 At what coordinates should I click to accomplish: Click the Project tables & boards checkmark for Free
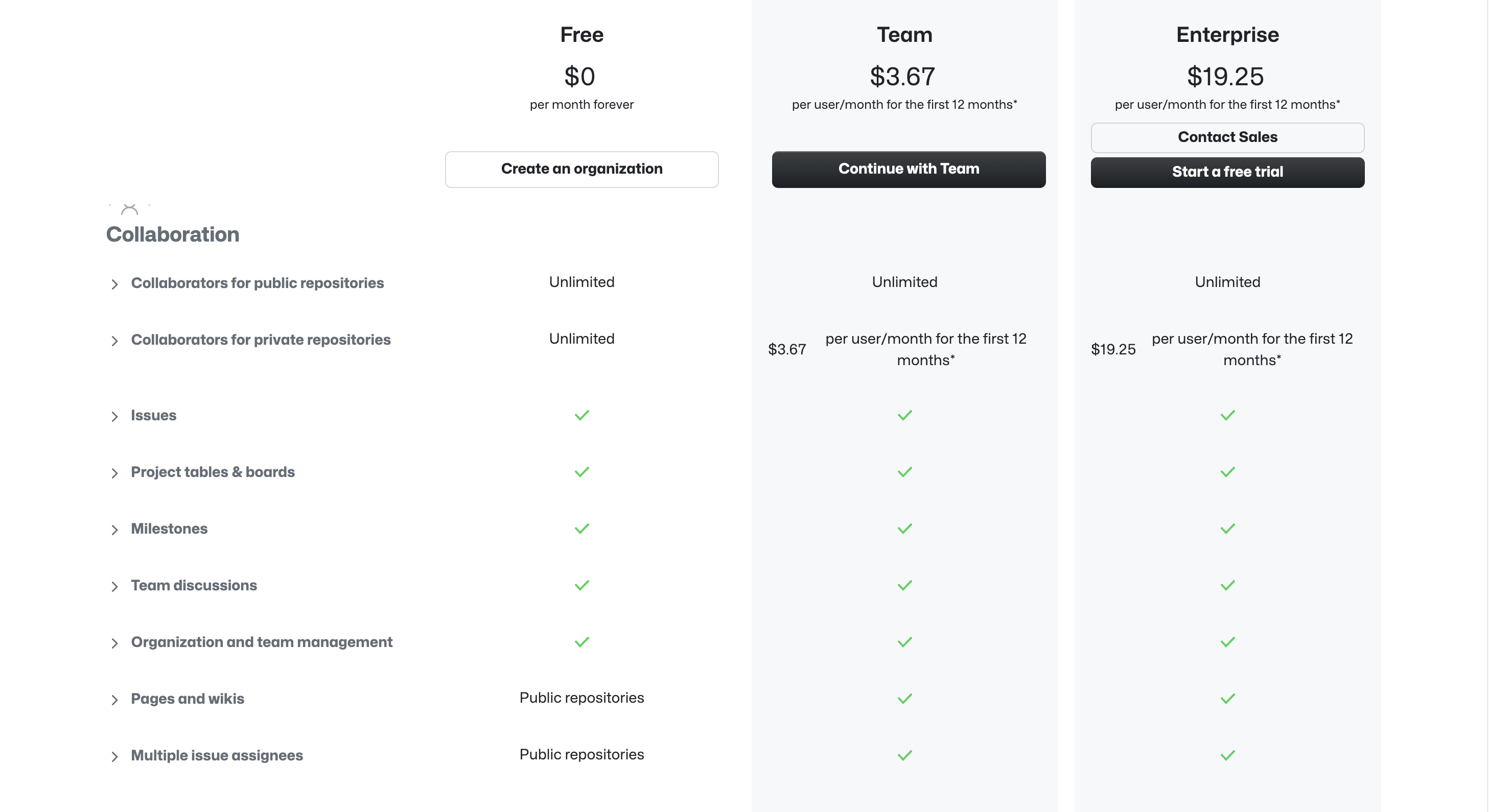[x=581, y=471]
